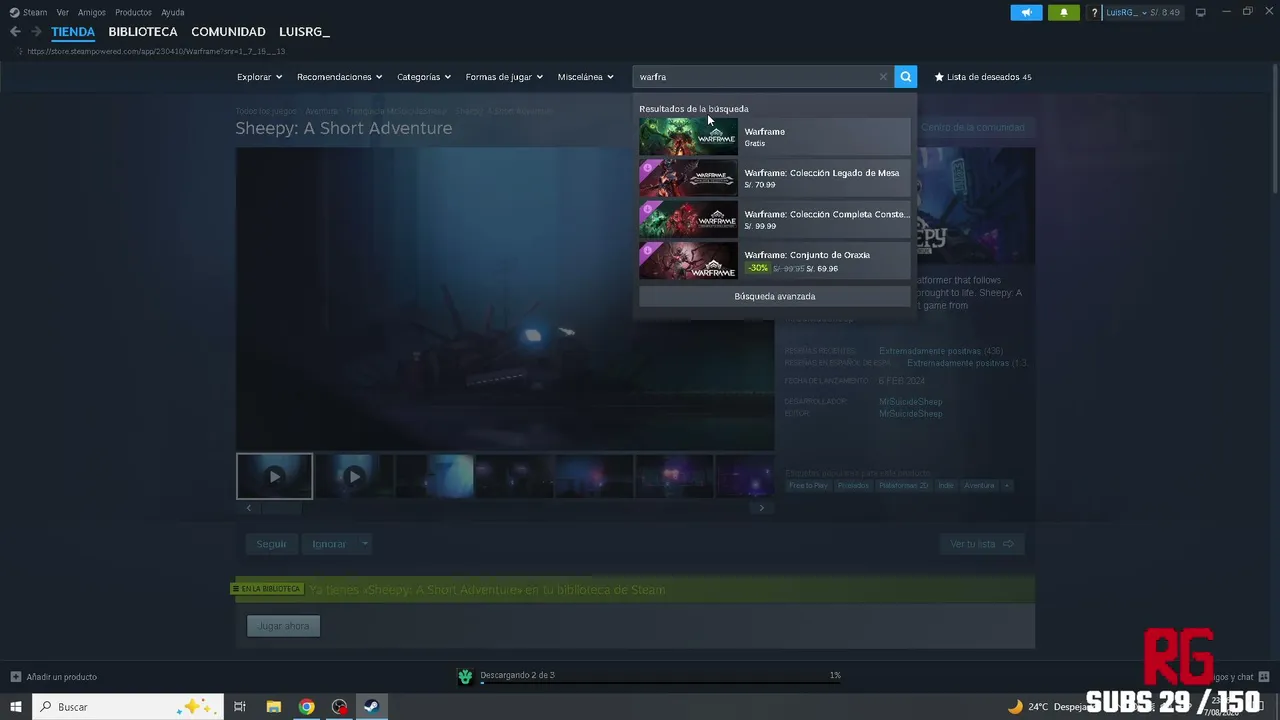
Task: Click the Steam taskbar icon
Action: (370, 707)
